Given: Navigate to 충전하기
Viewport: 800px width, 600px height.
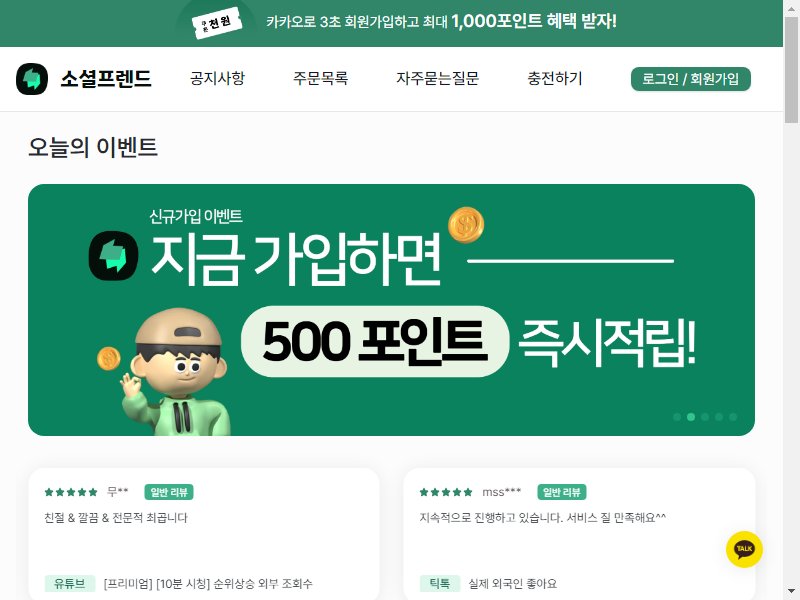Looking at the screenshot, I should tap(555, 79).
